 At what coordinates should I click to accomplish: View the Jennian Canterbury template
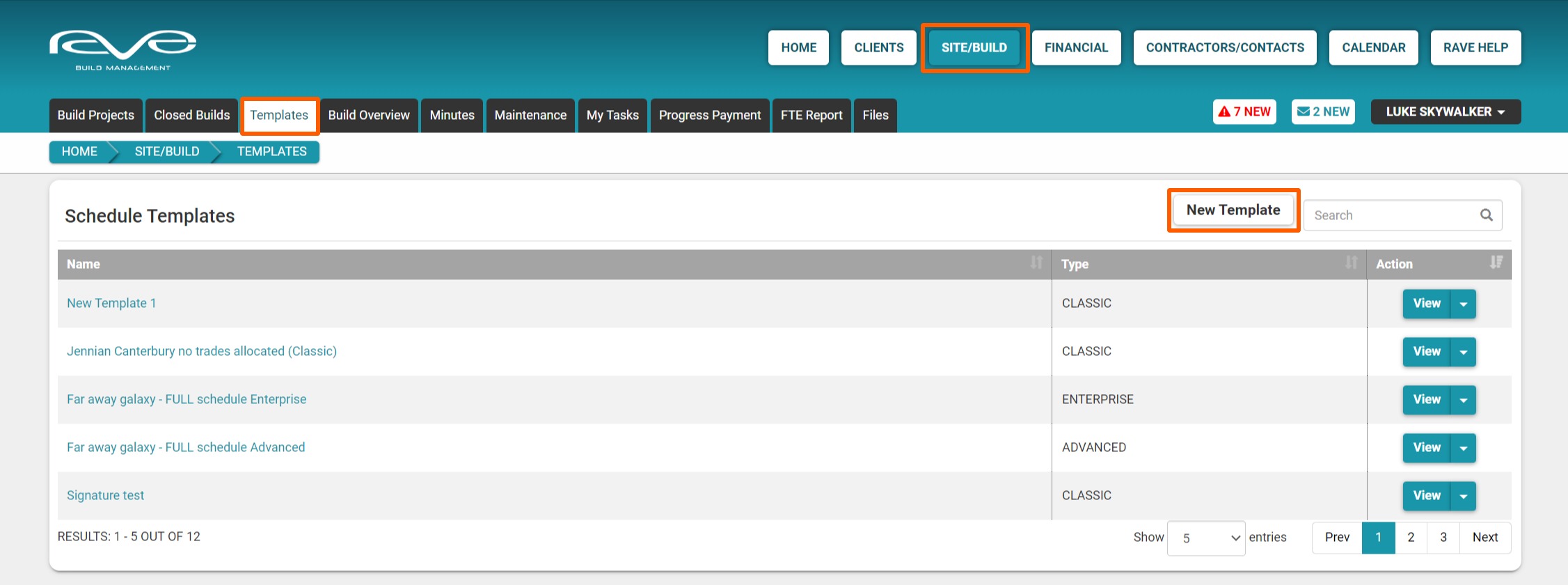[1427, 352]
